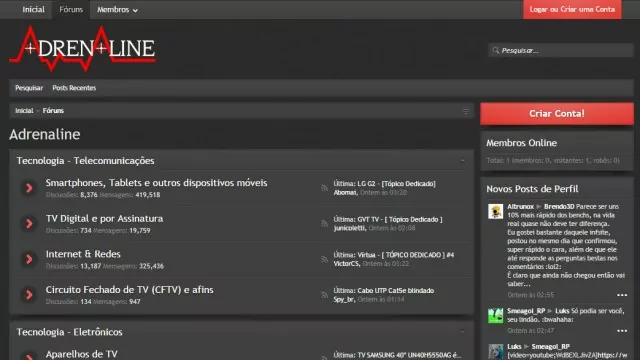640x360 pixels.
Task: Click RSS feed icon for CFTV forum
Action: pyautogui.click(x=324, y=295)
